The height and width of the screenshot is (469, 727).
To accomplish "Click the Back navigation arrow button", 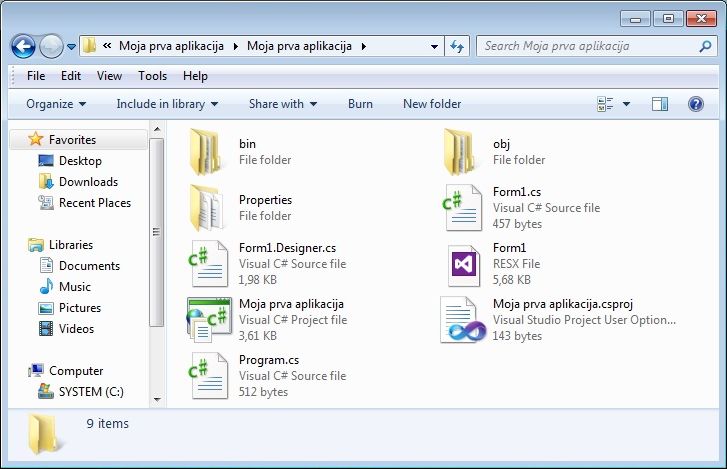I will click(x=23, y=46).
